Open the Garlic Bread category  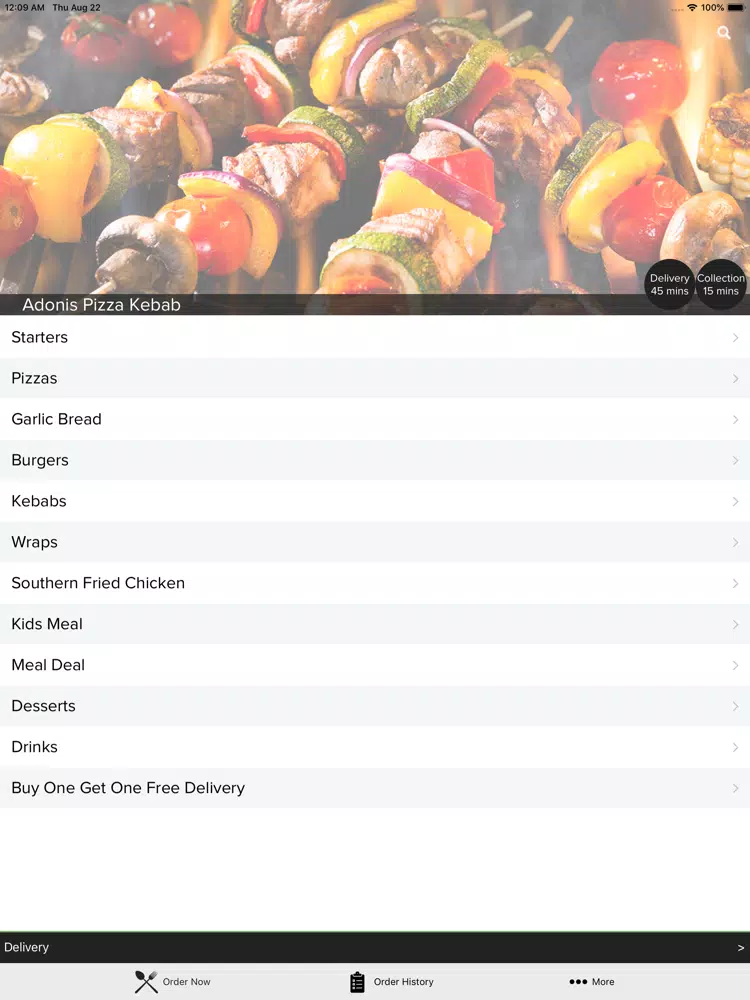click(375, 419)
